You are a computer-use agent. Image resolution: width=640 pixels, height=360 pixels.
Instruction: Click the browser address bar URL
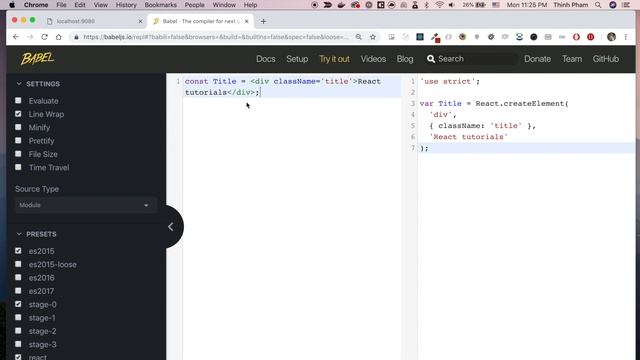[x=216, y=37]
